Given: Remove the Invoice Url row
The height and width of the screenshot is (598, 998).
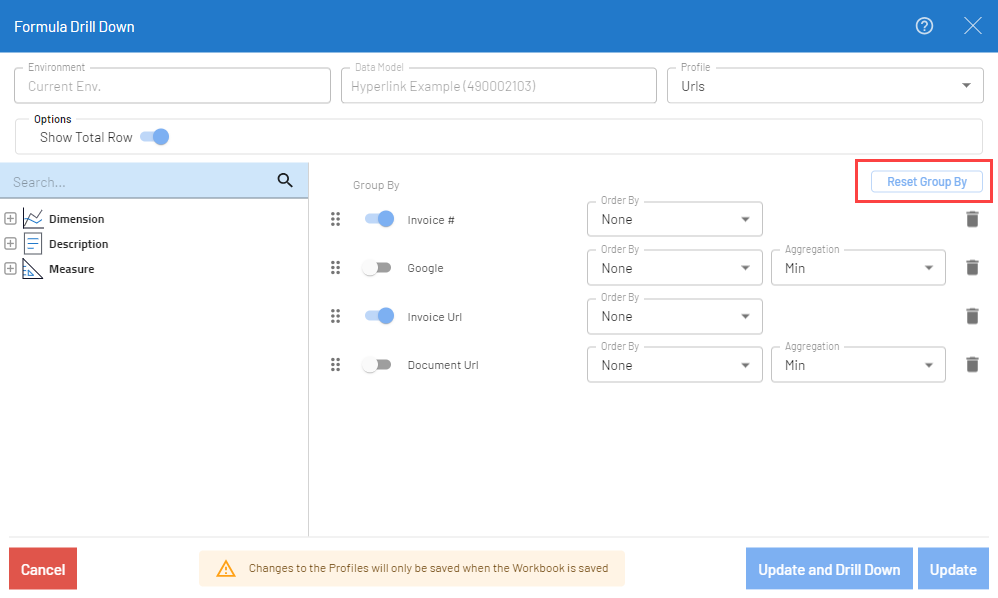Looking at the screenshot, I should point(971,316).
